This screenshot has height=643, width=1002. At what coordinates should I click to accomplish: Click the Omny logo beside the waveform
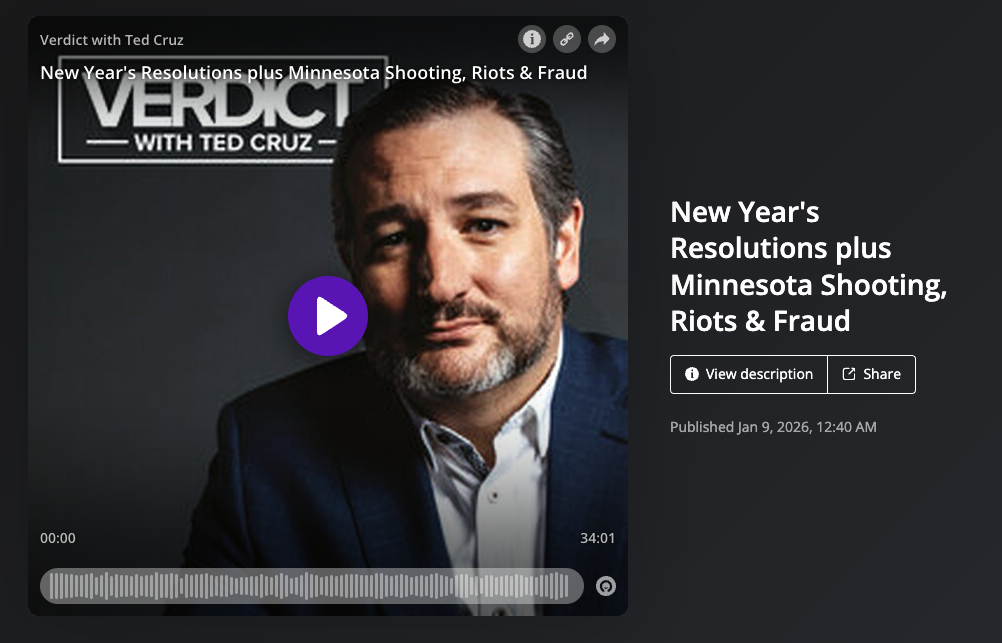point(606,586)
